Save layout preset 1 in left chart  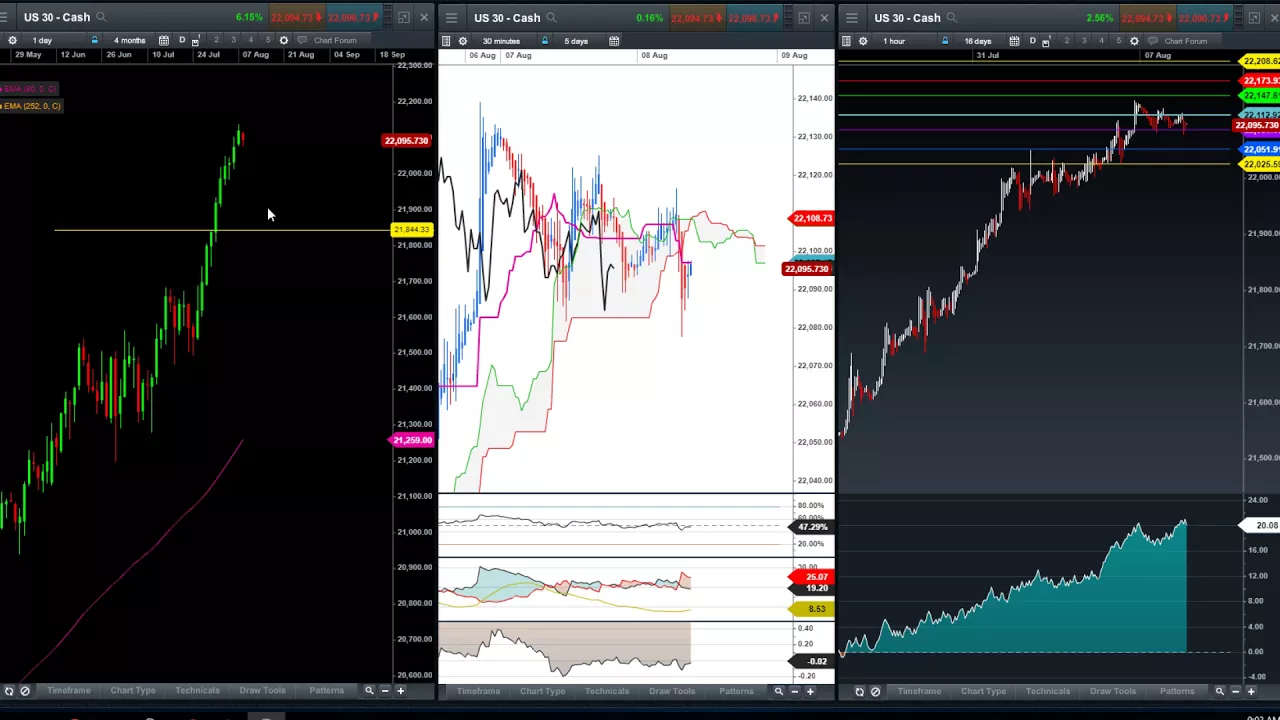(x=196, y=40)
